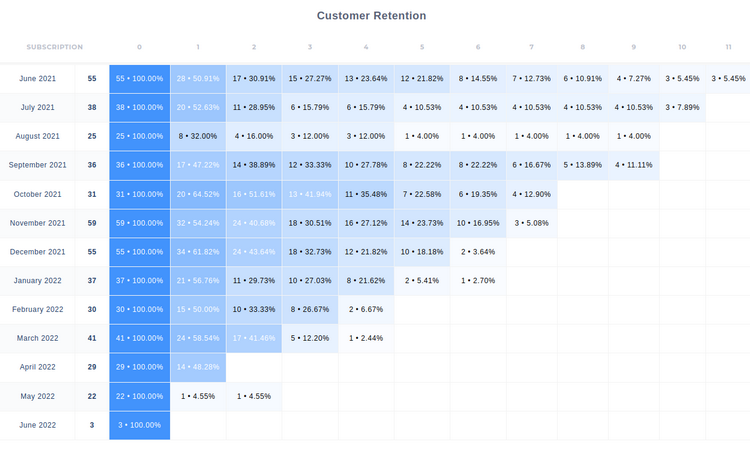The height and width of the screenshot is (450, 750).
Task: Click cell '6 • 16.67%'
Action: pyautogui.click(x=531, y=165)
